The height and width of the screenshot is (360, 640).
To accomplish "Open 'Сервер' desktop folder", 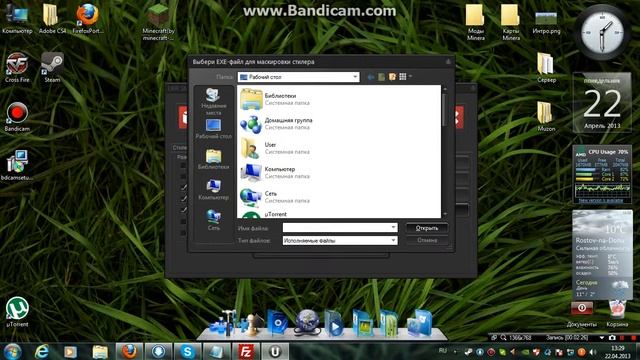I will (x=546, y=67).
